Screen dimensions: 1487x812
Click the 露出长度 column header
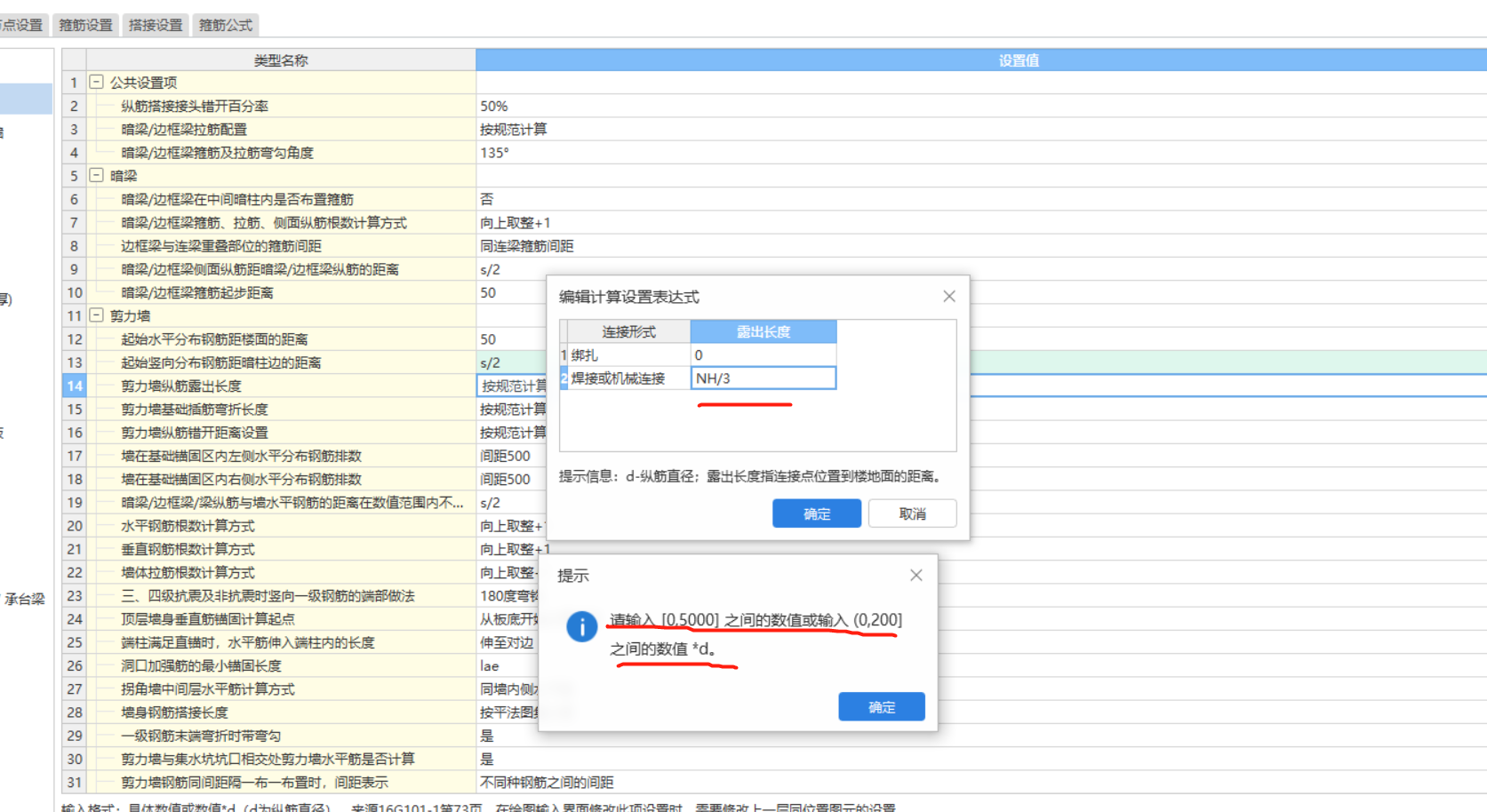tap(763, 331)
